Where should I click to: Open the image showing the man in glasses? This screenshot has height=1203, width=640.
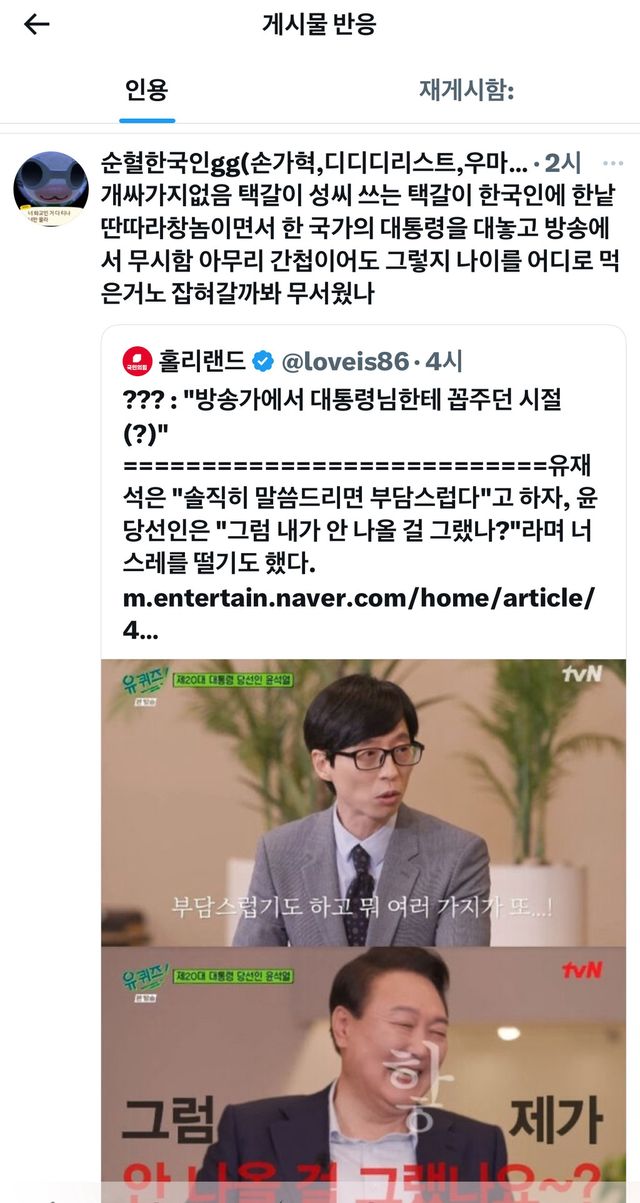[363, 803]
